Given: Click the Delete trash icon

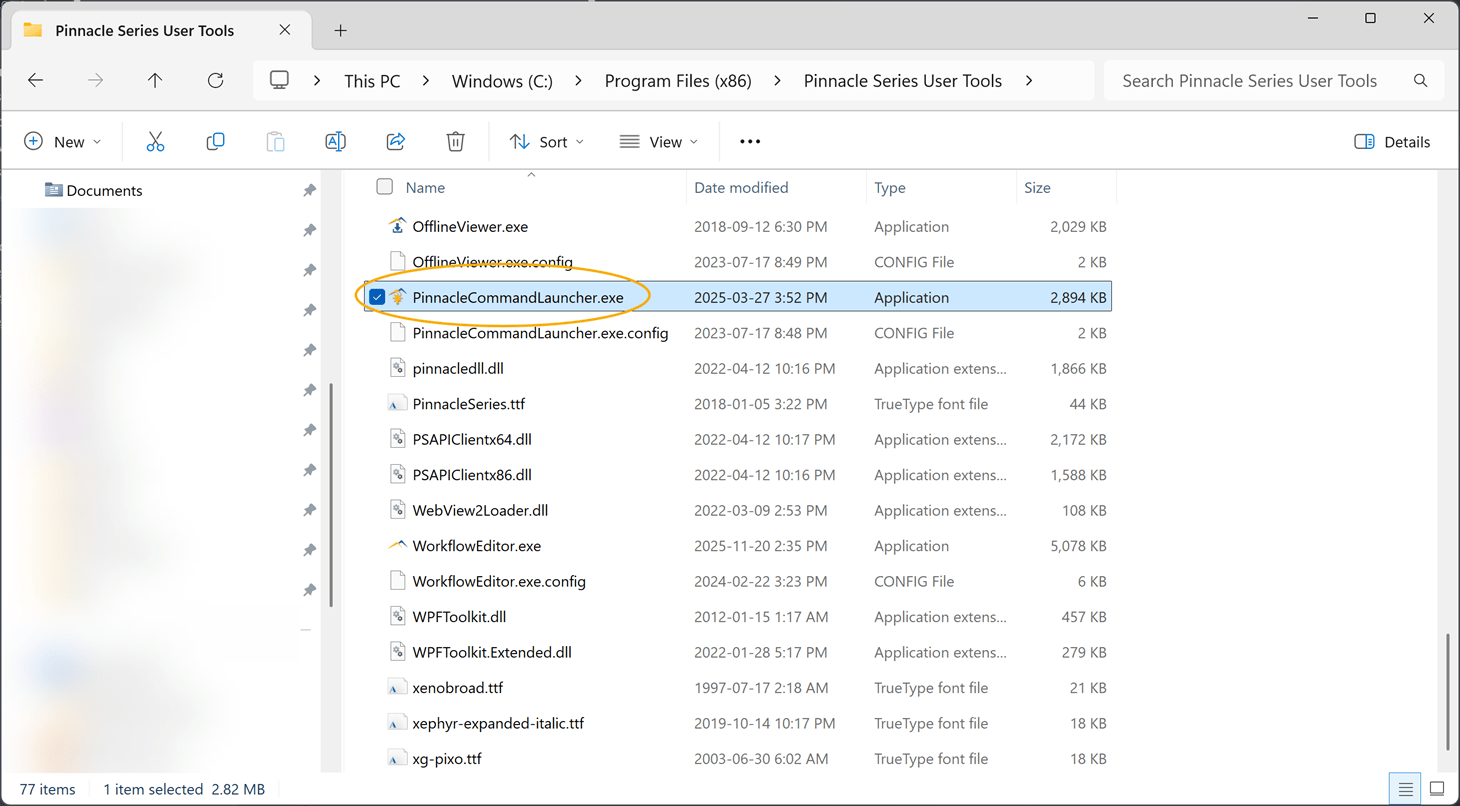Looking at the screenshot, I should [x=455, y=142].
